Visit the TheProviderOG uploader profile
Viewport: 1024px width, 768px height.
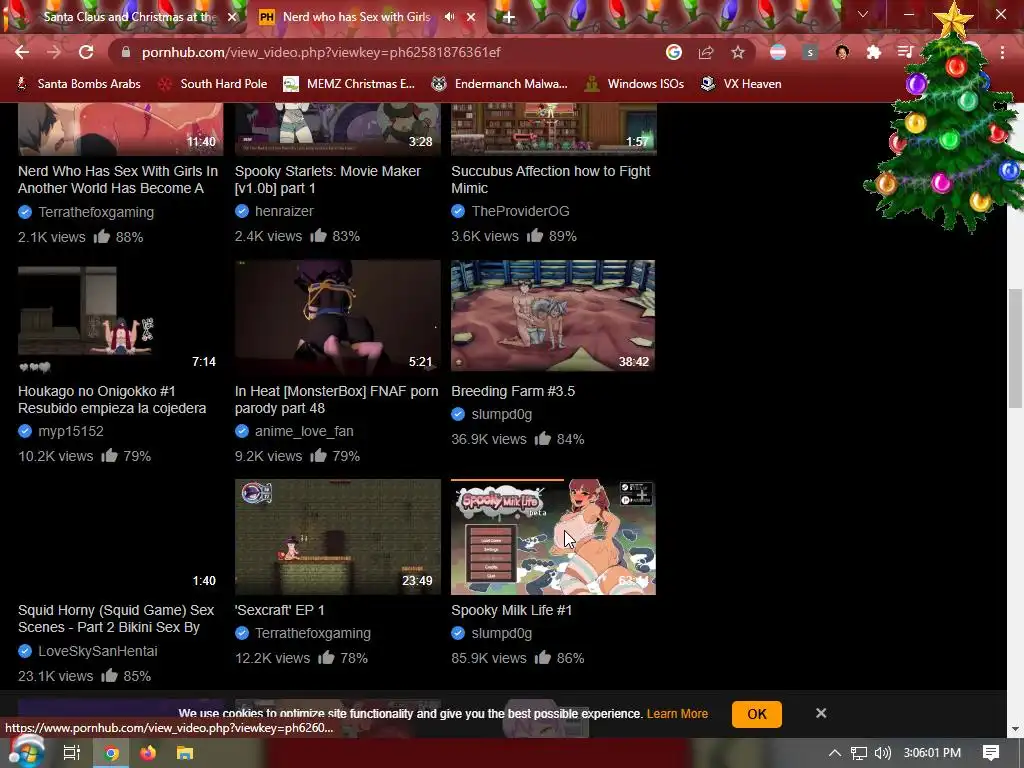(x=520, y=211)
